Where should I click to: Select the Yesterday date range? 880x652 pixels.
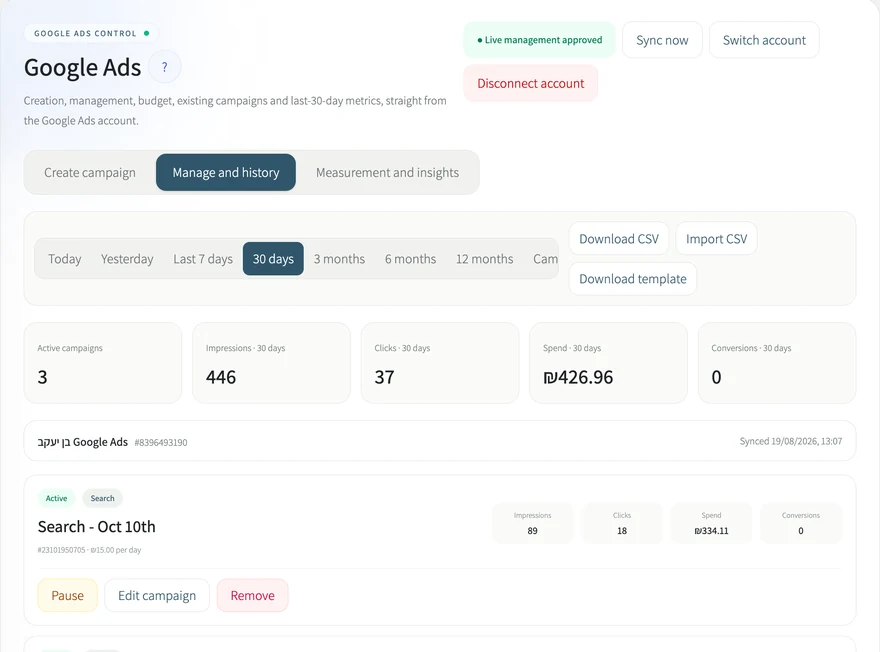coord(127,259)
